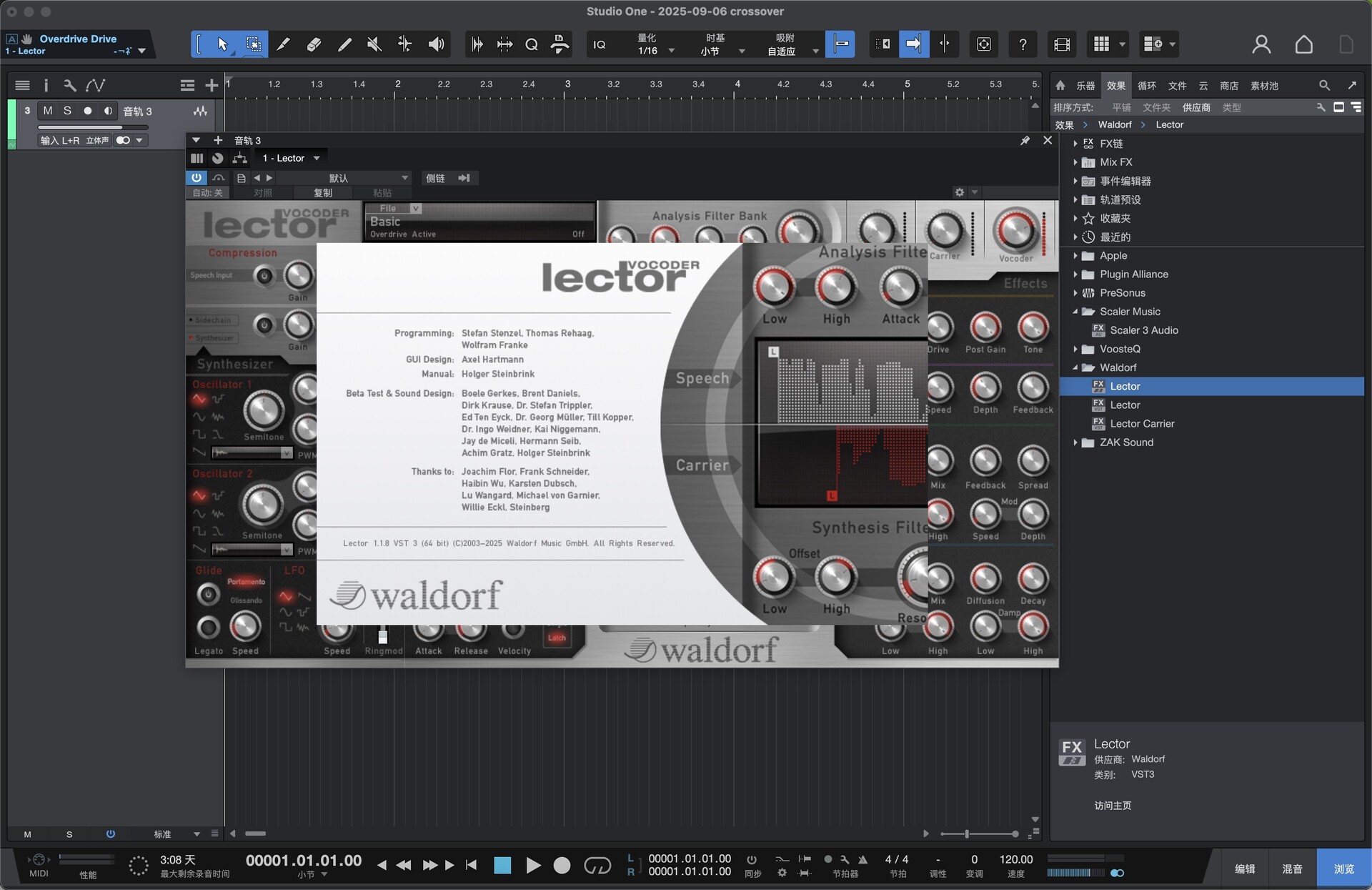Toggle the Snap button

pos(840,44)
